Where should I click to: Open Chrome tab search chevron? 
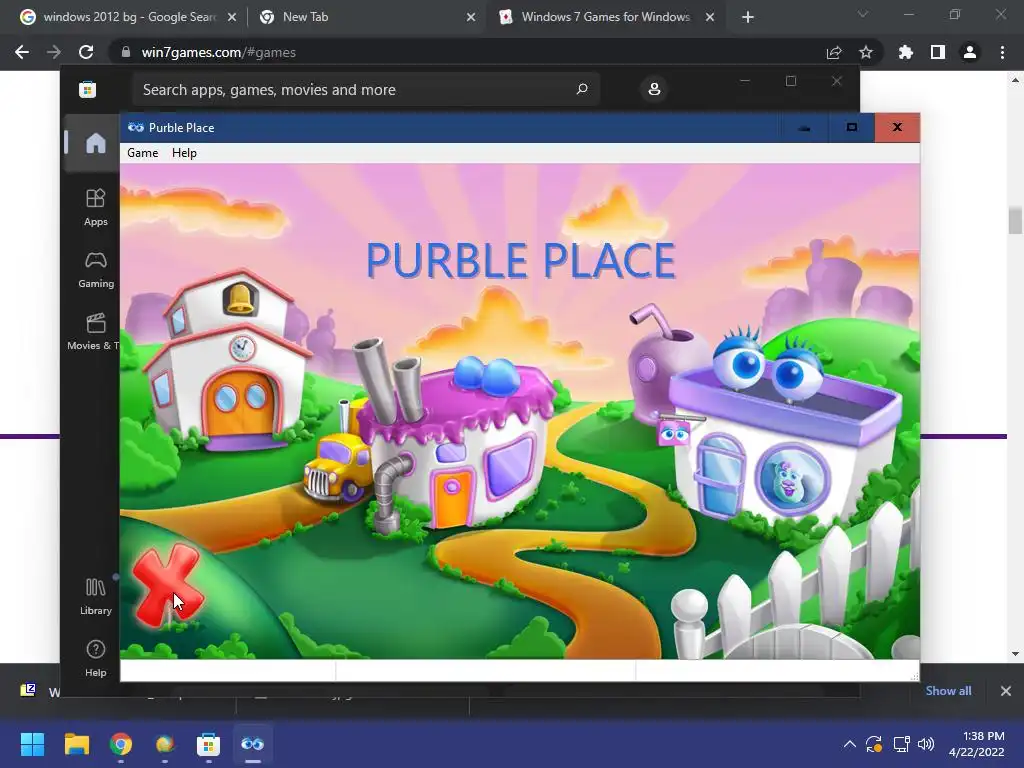(x=863, y=14)
